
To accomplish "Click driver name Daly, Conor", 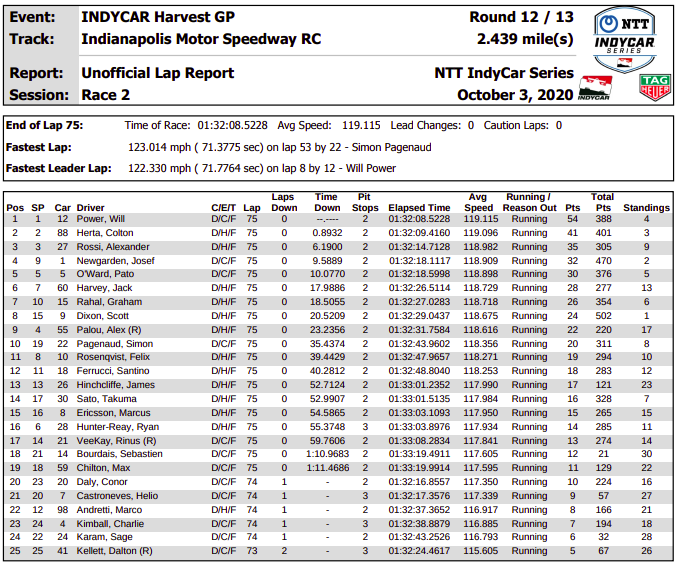I will pos(102,482).
